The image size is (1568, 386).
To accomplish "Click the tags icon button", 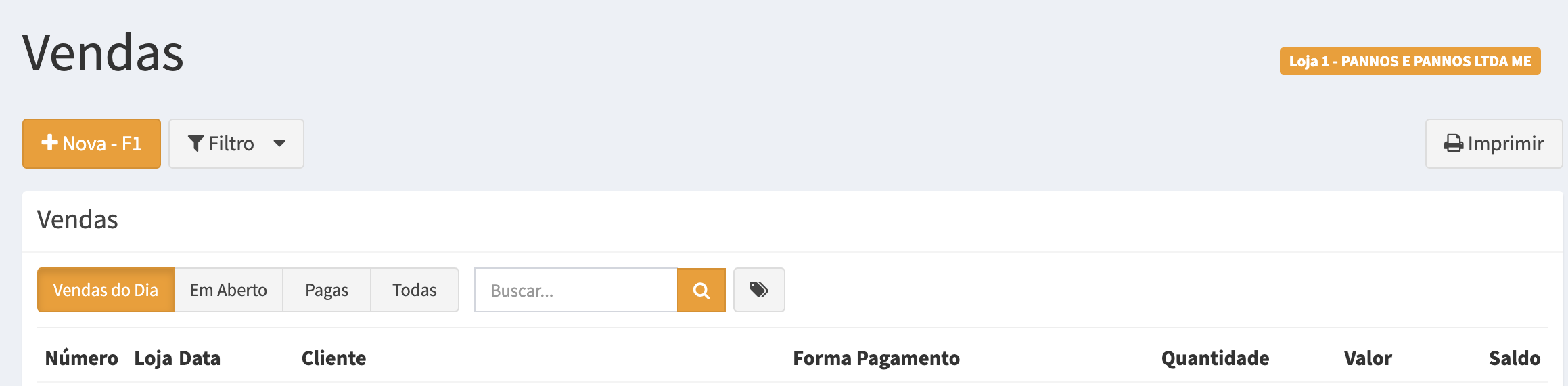I will click(759, 290).
